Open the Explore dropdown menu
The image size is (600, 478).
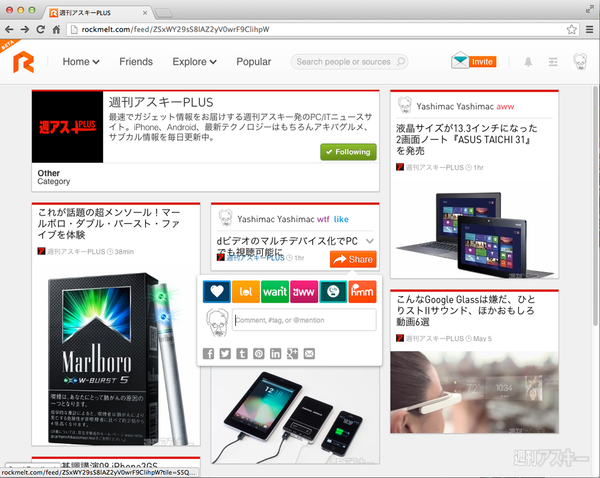[194, 62]
